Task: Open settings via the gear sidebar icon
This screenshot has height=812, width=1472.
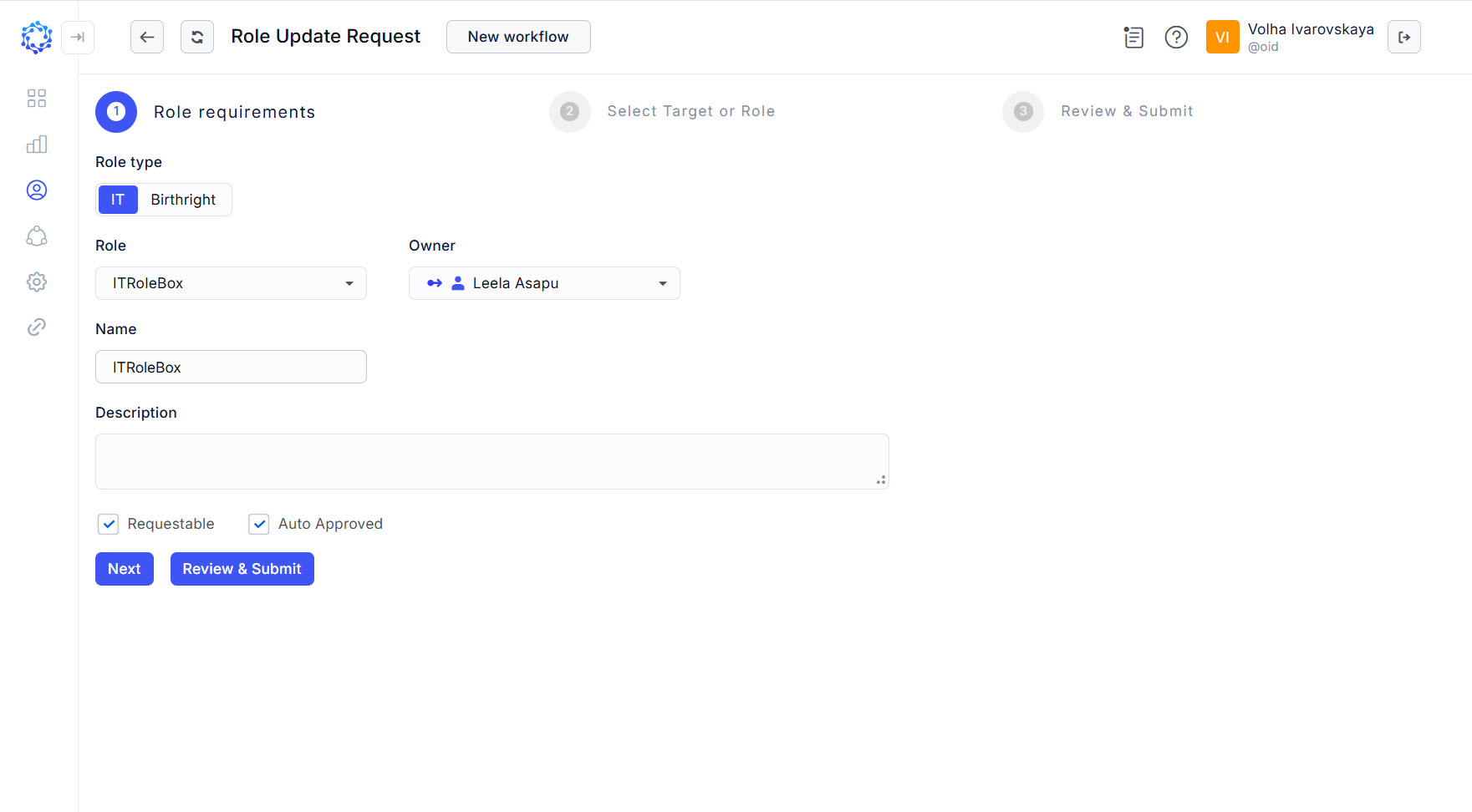Action: click(36, 282)
